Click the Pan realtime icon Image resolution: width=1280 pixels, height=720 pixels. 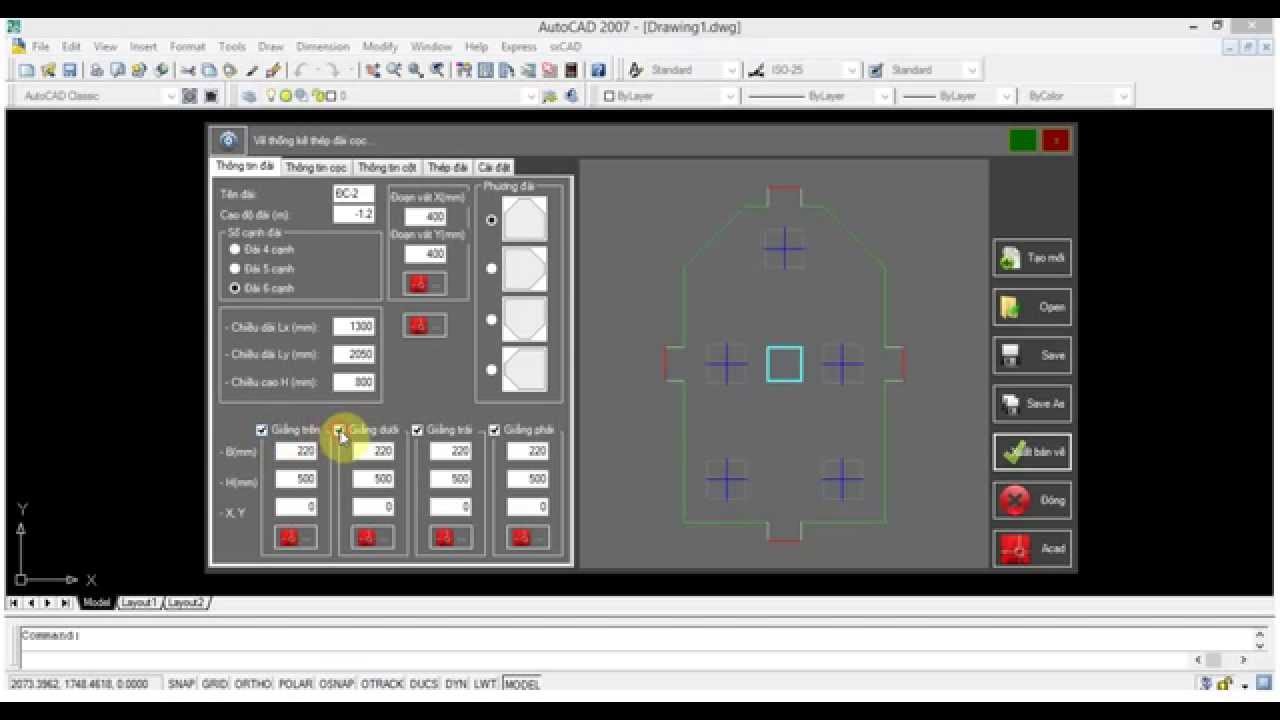pos(372,70)
